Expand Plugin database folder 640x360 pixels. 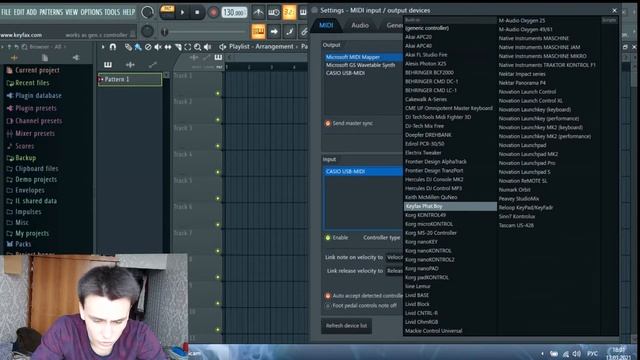click(34, 96)
